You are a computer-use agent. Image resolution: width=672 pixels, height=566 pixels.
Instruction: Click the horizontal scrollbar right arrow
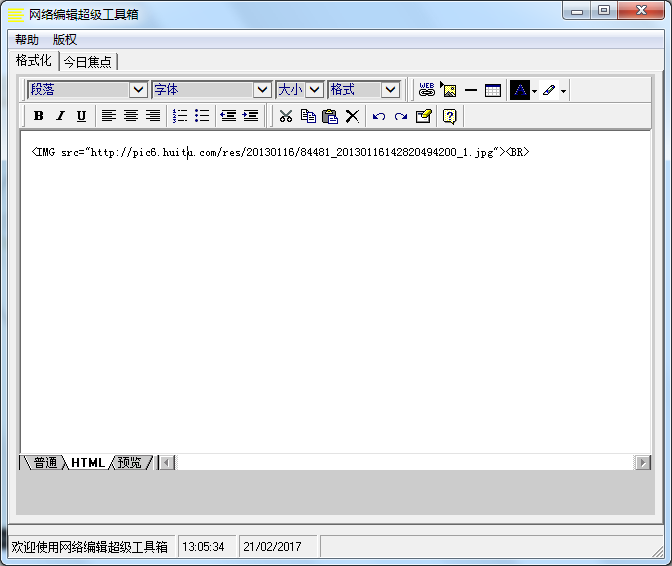(643, 463)
